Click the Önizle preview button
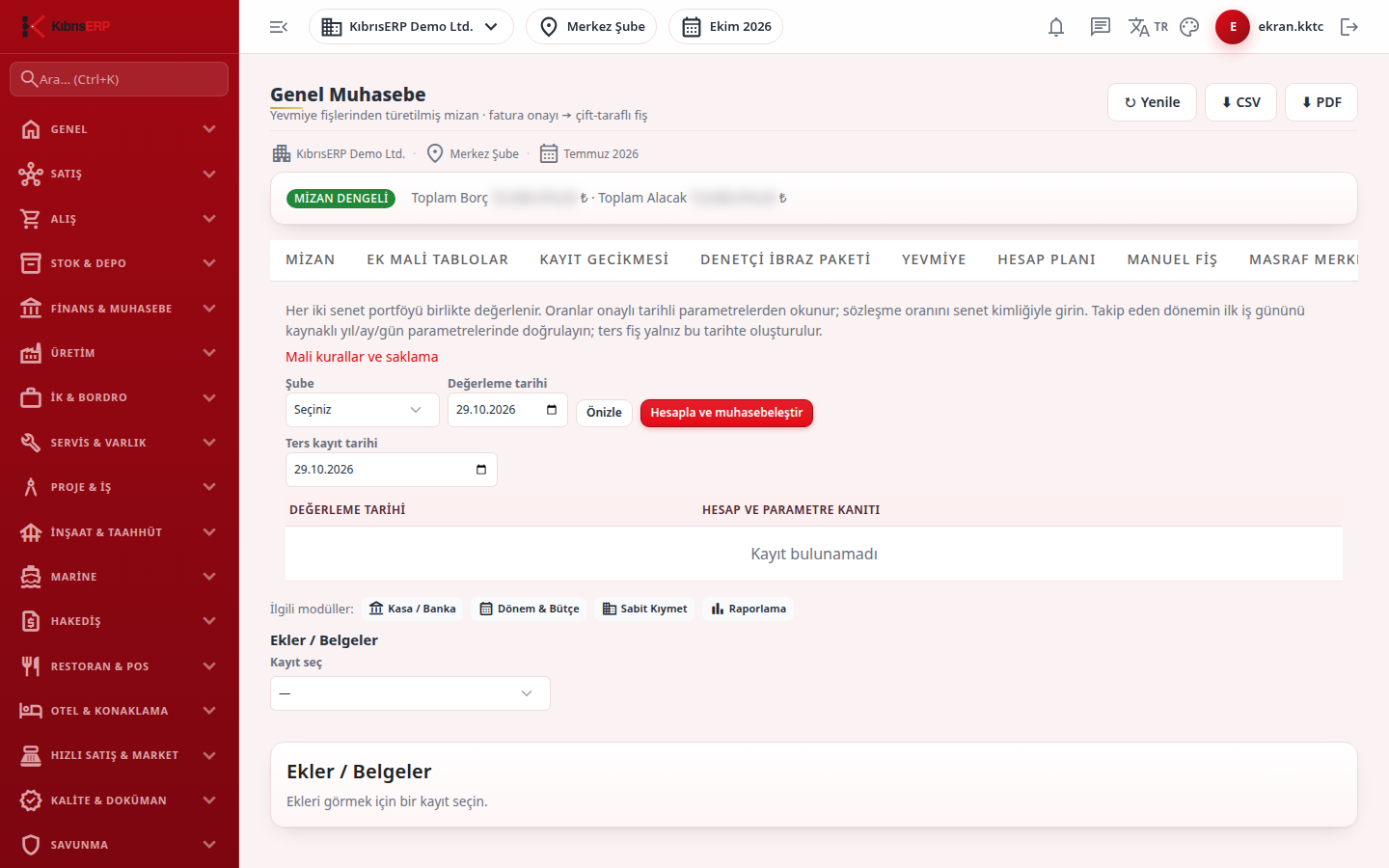 coord(604,413)
